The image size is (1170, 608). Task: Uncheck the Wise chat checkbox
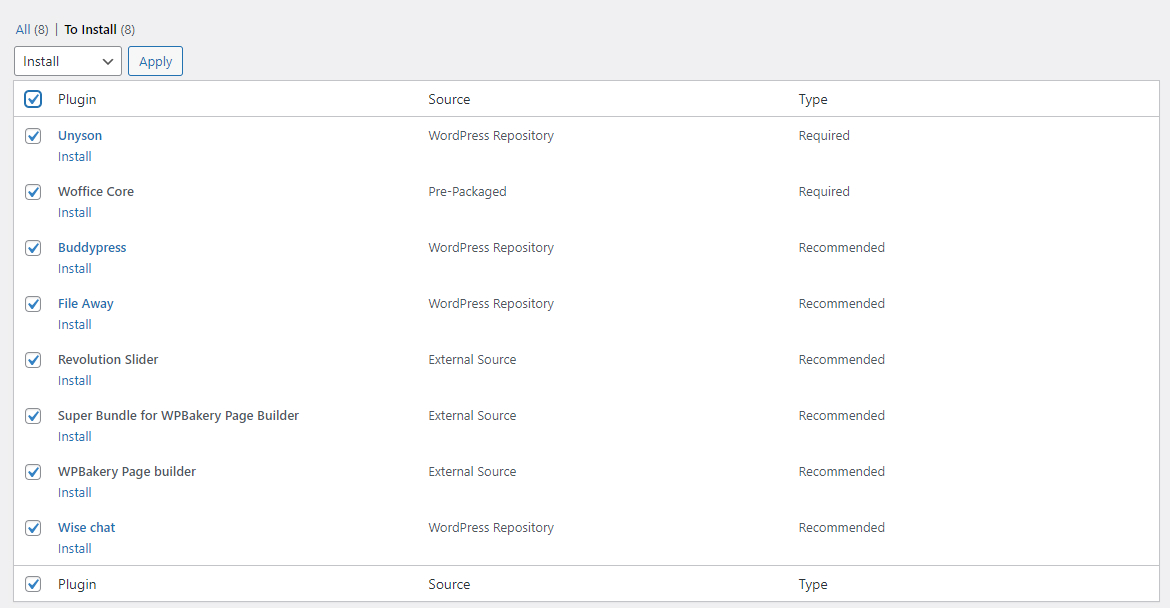pyautogui.click(x=33, y=528)
